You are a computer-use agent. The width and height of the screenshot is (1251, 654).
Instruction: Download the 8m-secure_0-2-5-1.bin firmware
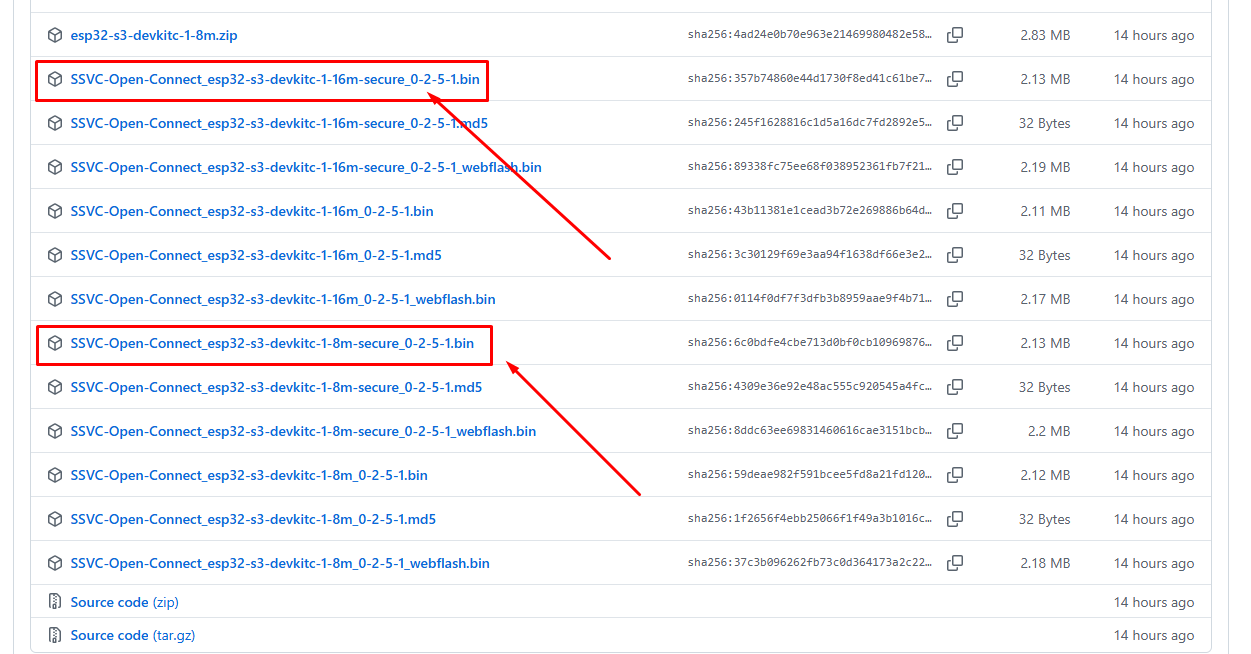tap(272, 343)
